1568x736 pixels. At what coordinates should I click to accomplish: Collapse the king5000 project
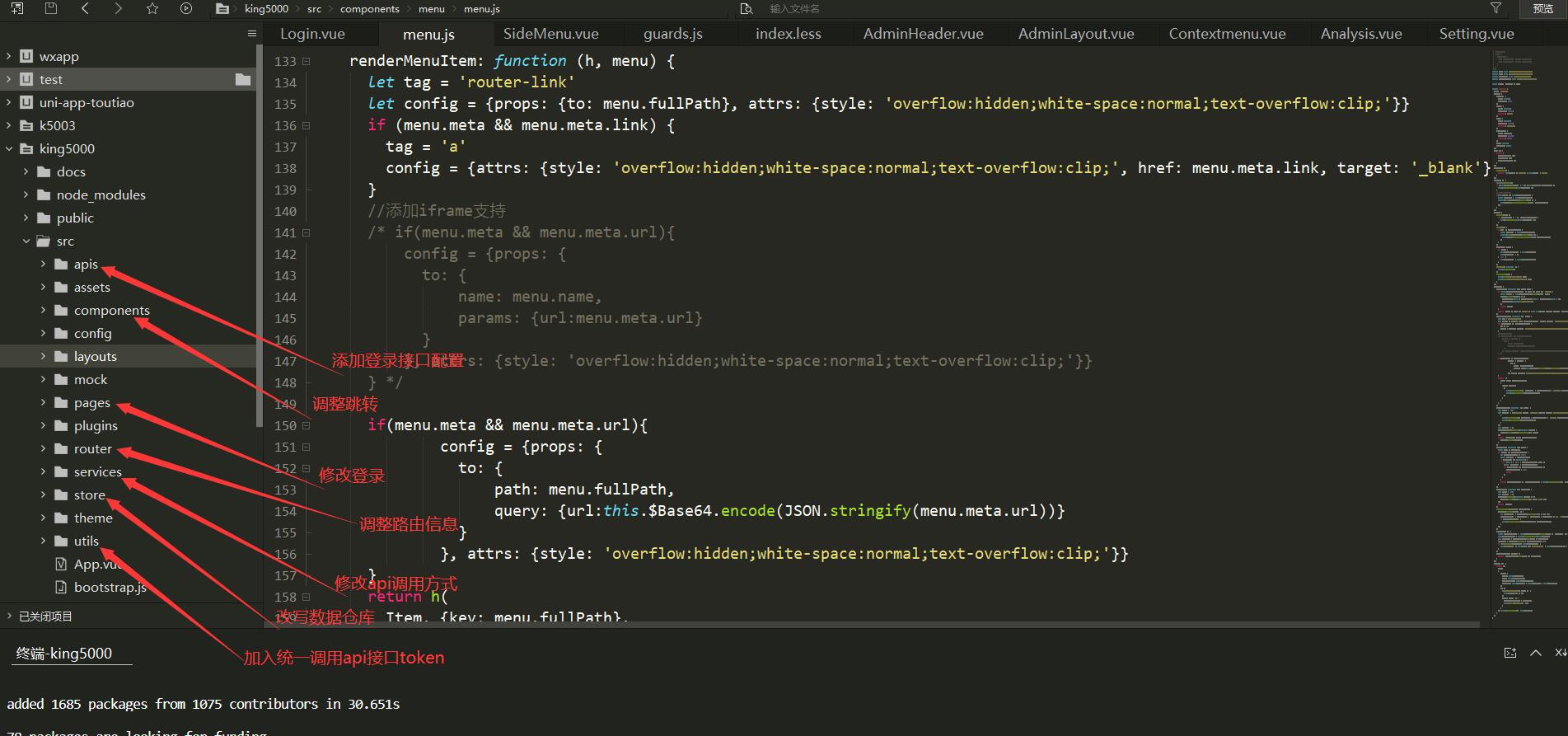click(9, 148)
